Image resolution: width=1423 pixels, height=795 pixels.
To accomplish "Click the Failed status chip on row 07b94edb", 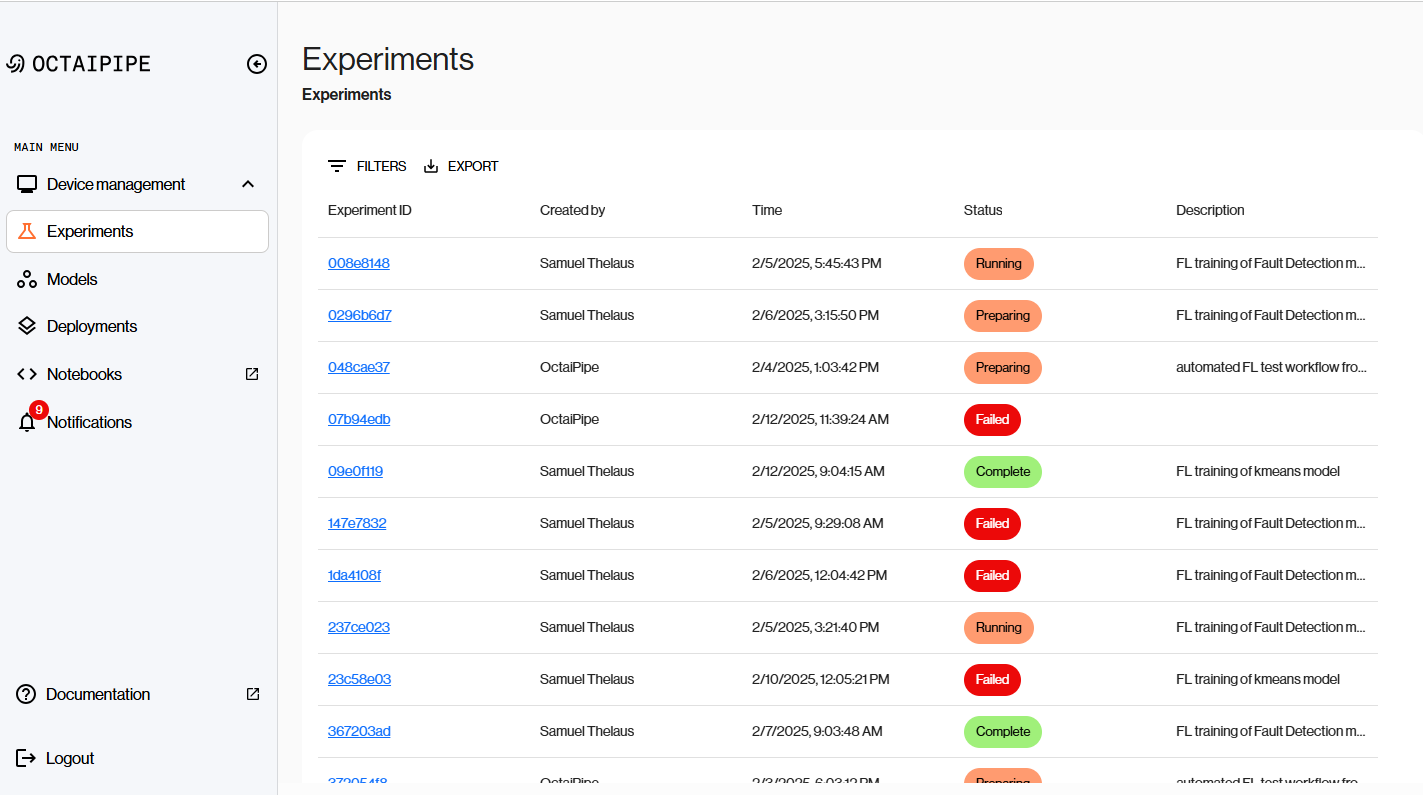I will (x=992, y=419).
